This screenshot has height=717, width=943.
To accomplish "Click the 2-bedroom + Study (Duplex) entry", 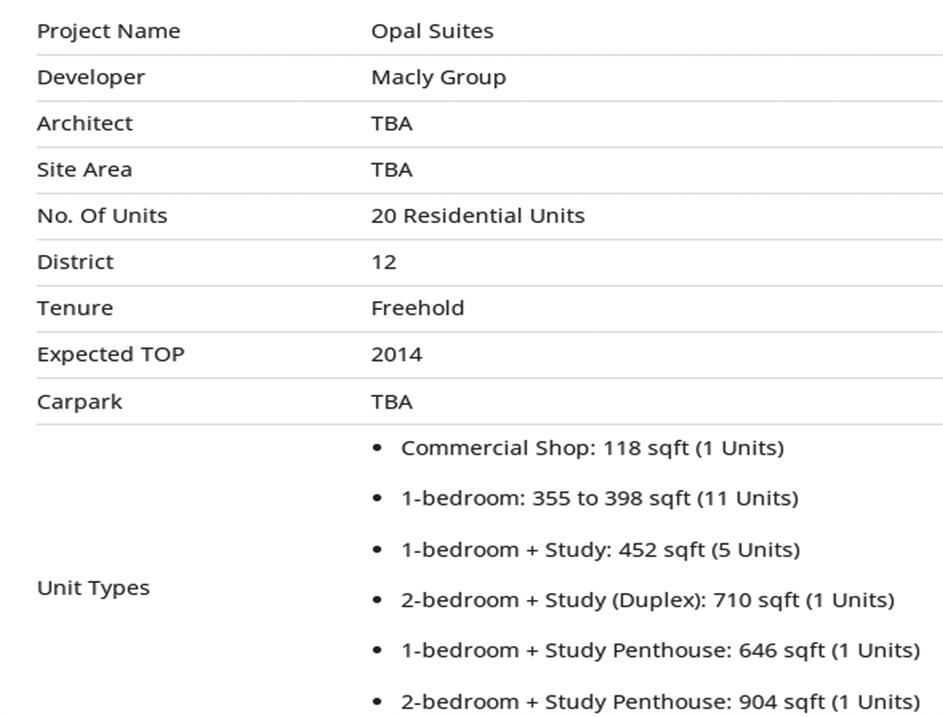I will click(x=647, y=600).
